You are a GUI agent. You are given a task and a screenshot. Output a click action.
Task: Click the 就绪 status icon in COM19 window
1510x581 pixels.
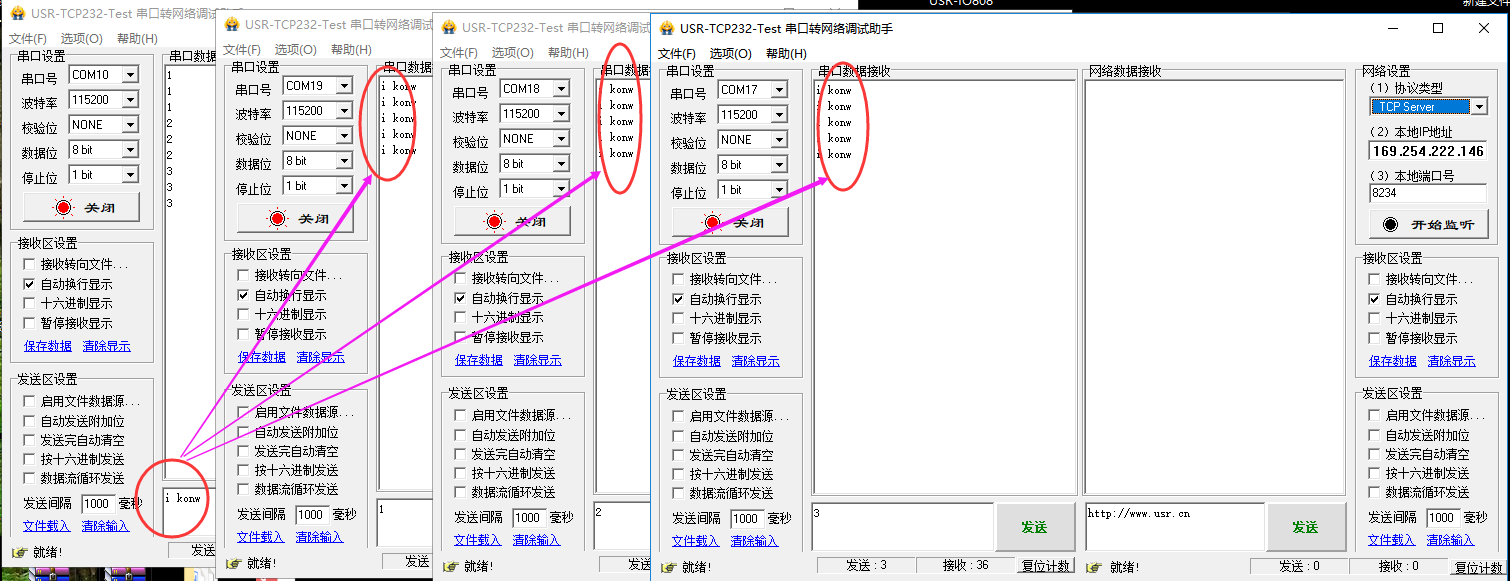pyautogui.click(x=233, y=563)
